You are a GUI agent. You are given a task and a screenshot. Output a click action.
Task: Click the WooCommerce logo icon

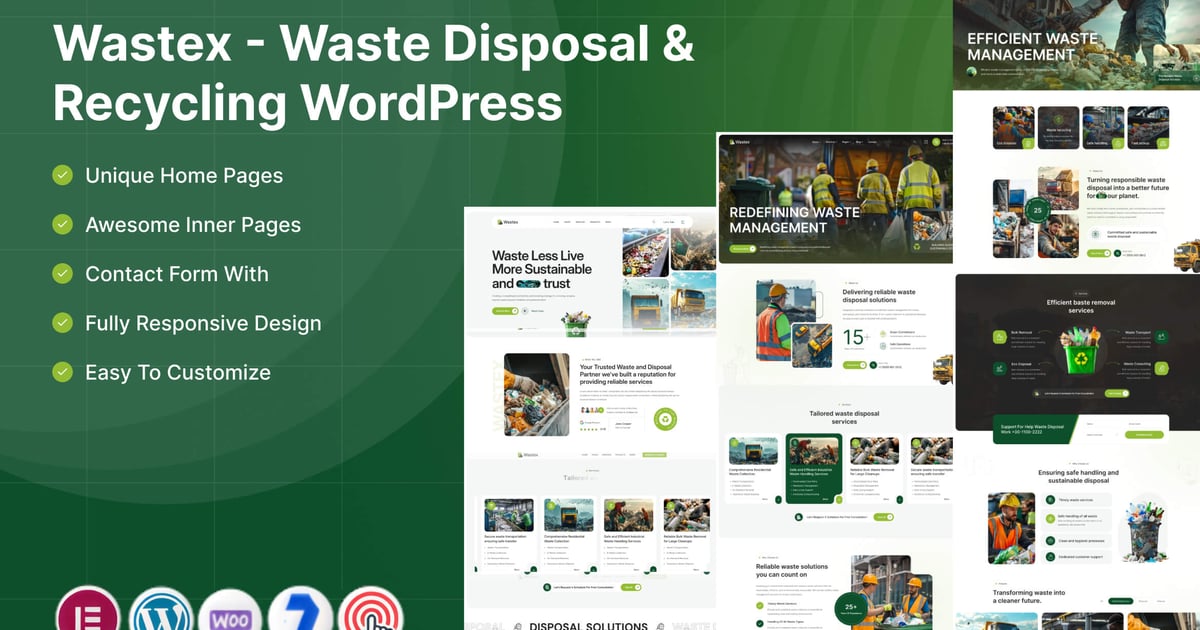click(x=231, y=610)
